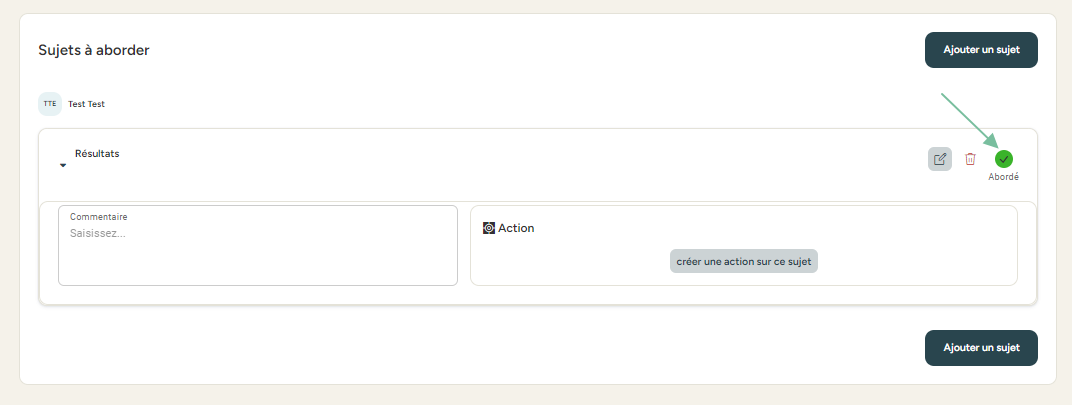Click the target icon beside Action

point(489,228)
